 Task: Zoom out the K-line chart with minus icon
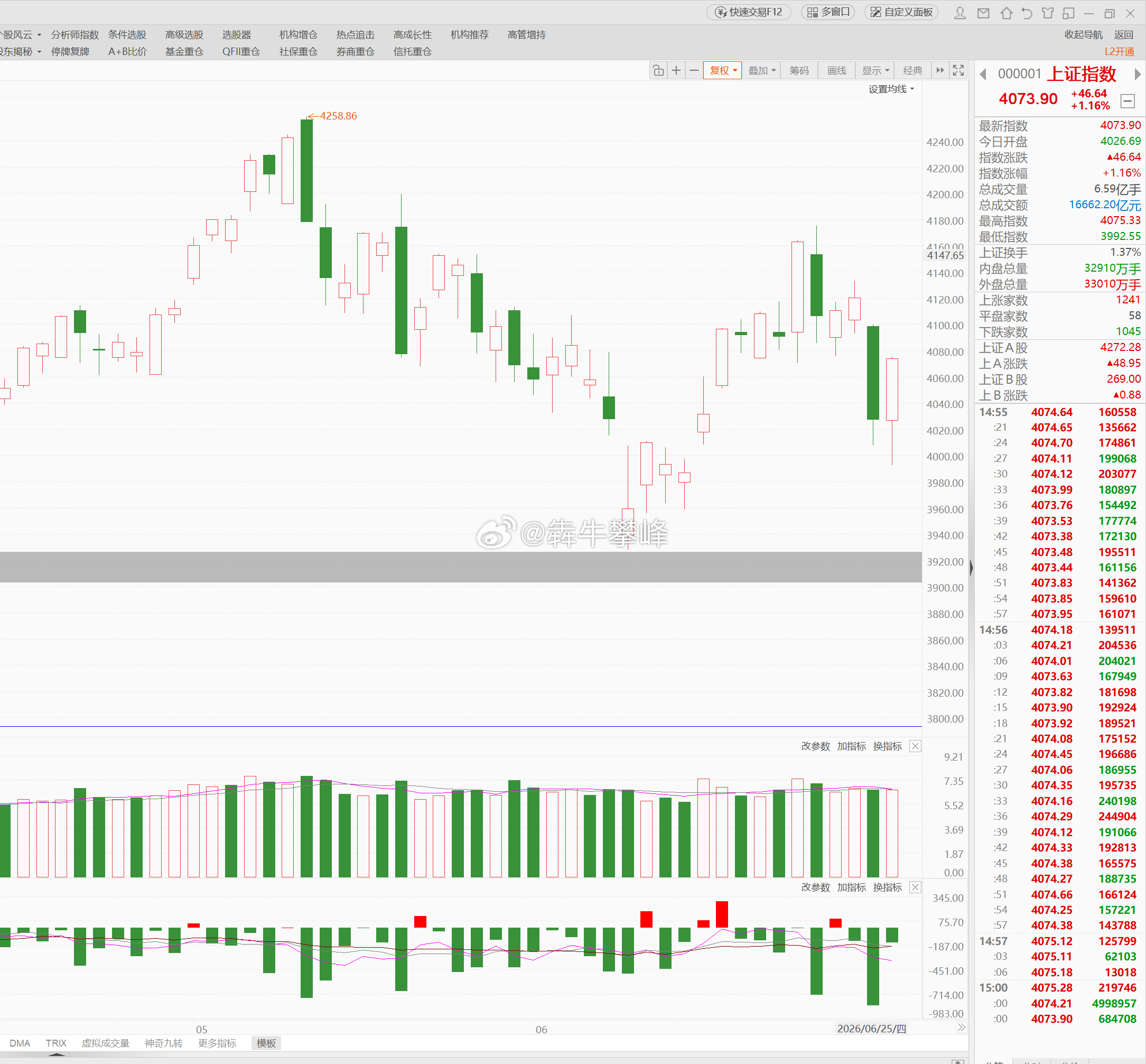(694, 70)
